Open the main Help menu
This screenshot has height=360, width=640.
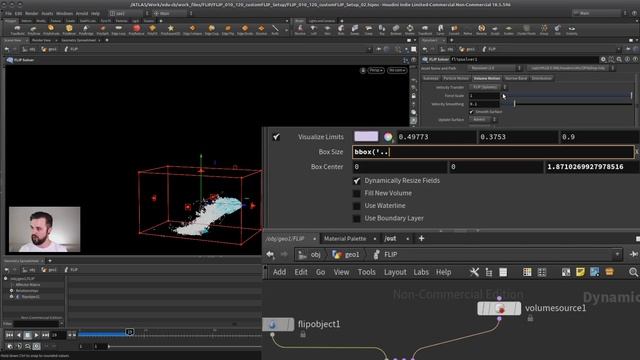(95, 13)
